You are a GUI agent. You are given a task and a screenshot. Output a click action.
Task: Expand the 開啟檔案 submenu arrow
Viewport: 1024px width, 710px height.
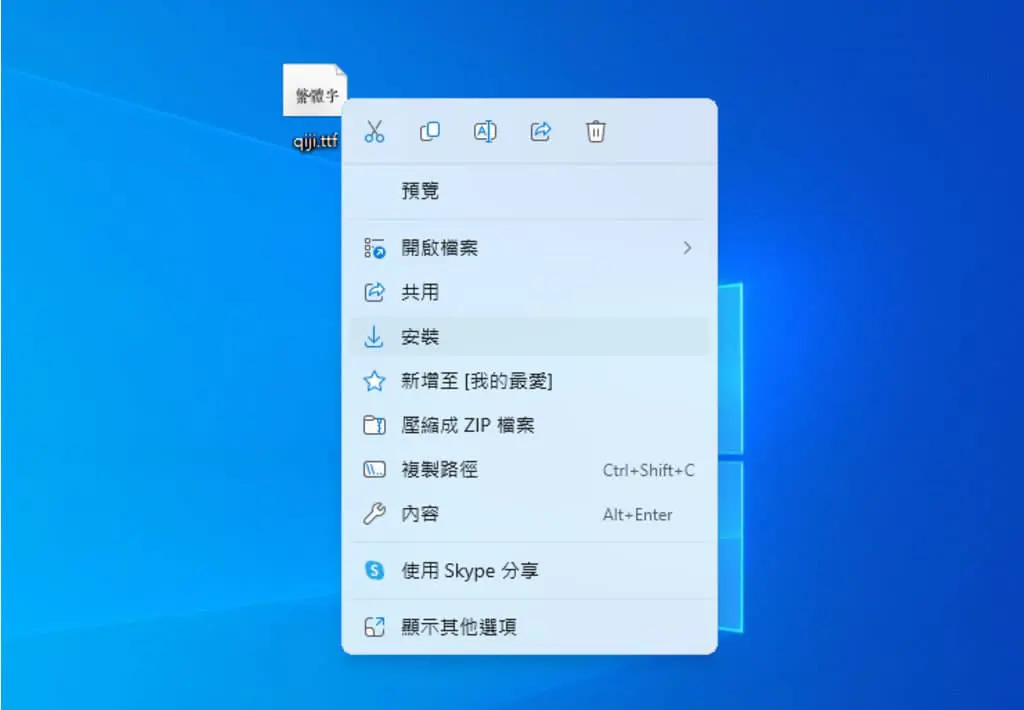point(687,248)
